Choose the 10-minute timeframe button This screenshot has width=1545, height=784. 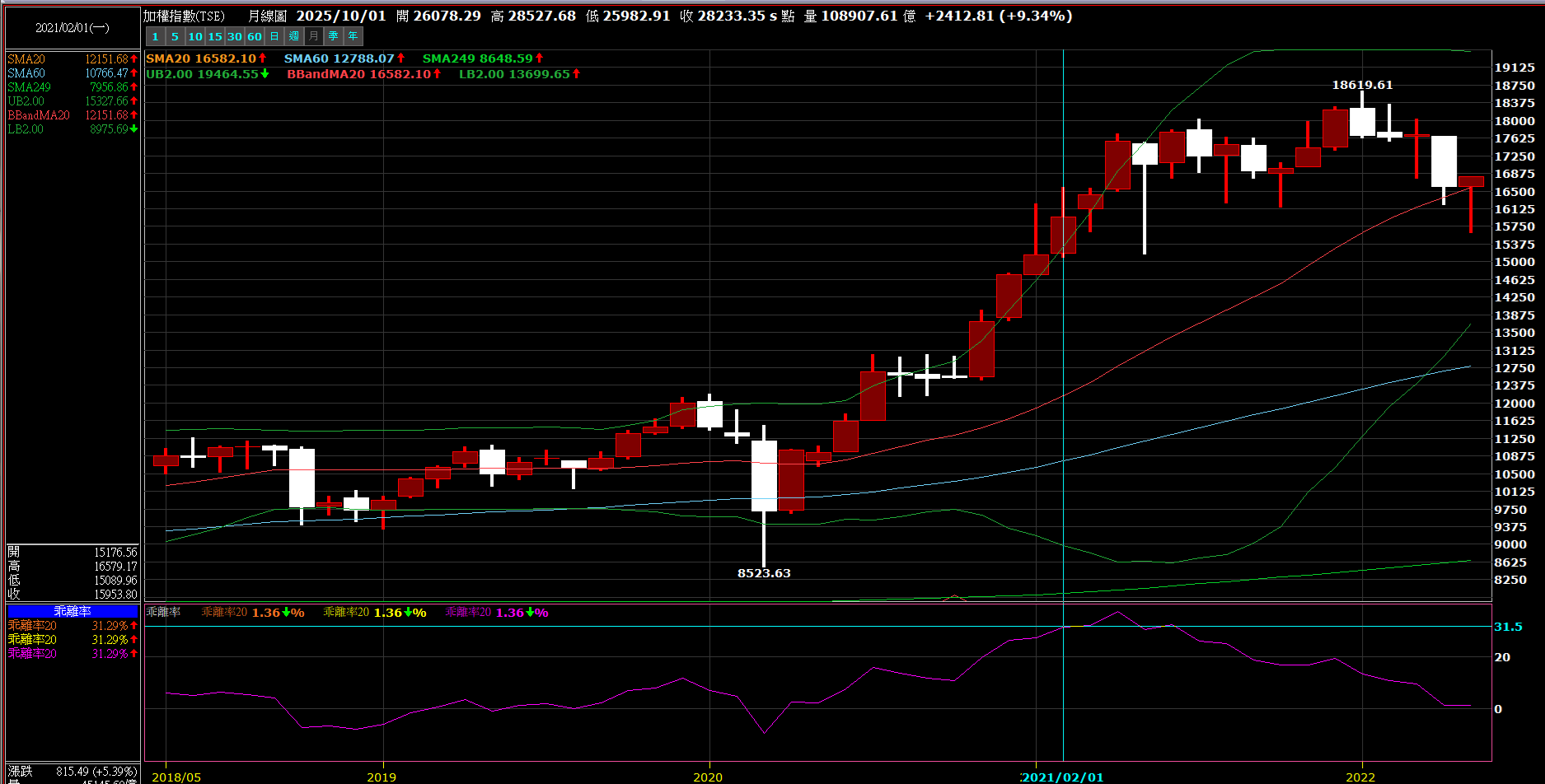point(195,36)
